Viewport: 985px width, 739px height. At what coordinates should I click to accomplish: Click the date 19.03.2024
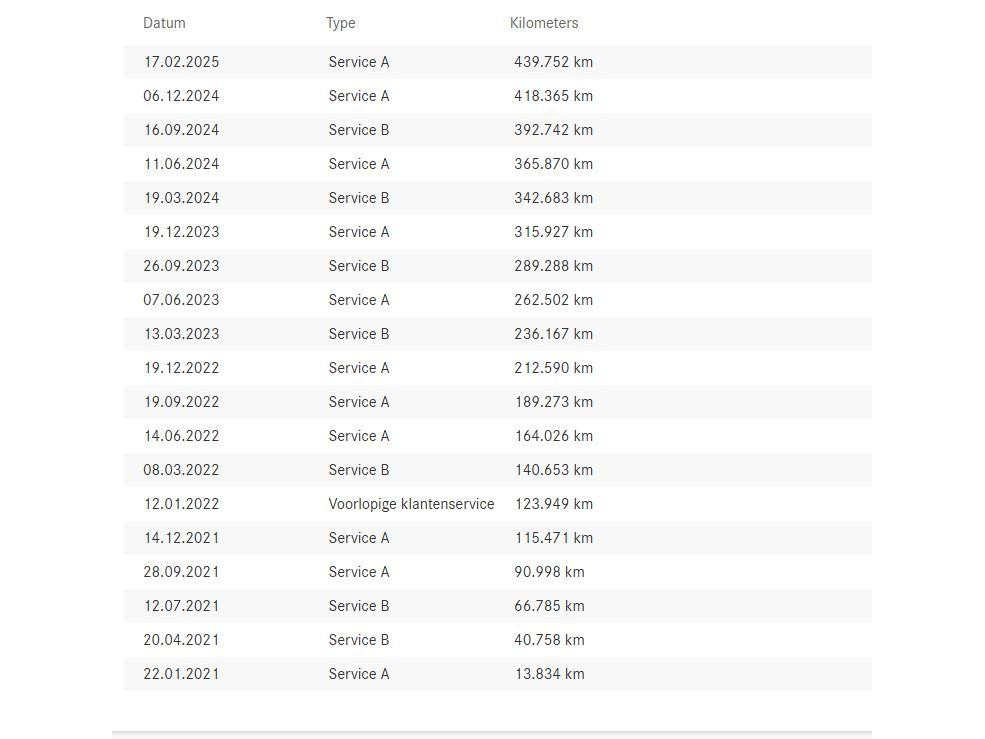tap(182, 198)
